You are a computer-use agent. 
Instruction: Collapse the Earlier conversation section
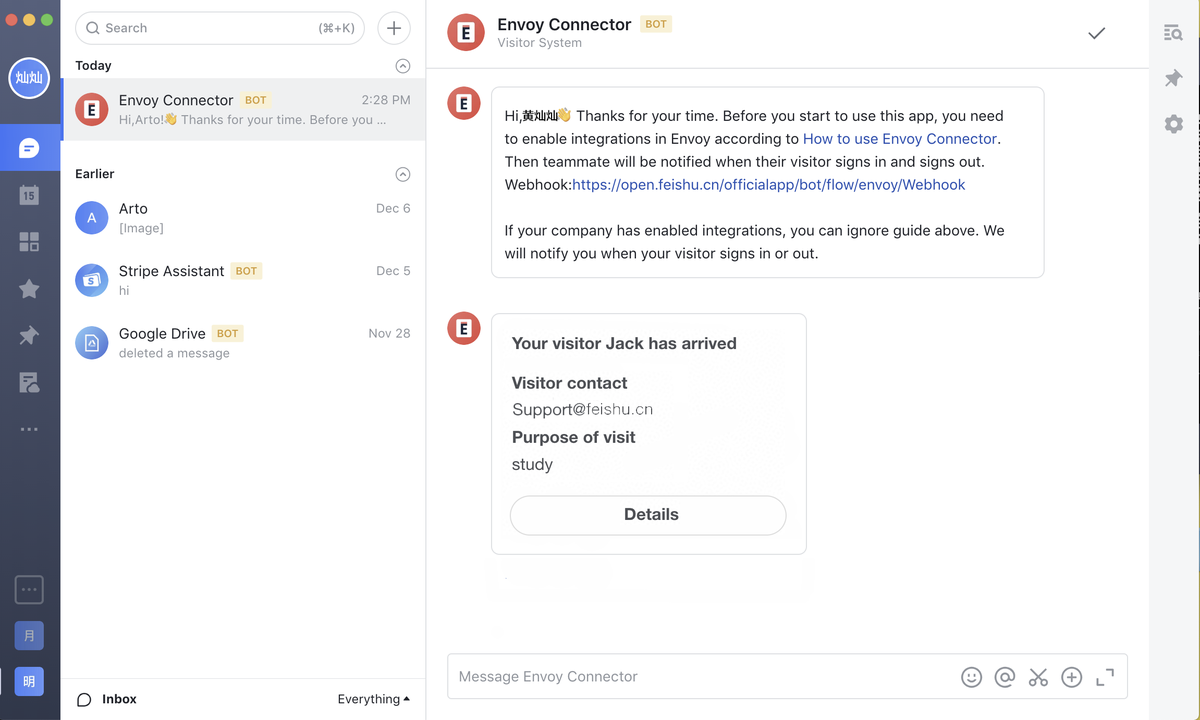point(403,174)
